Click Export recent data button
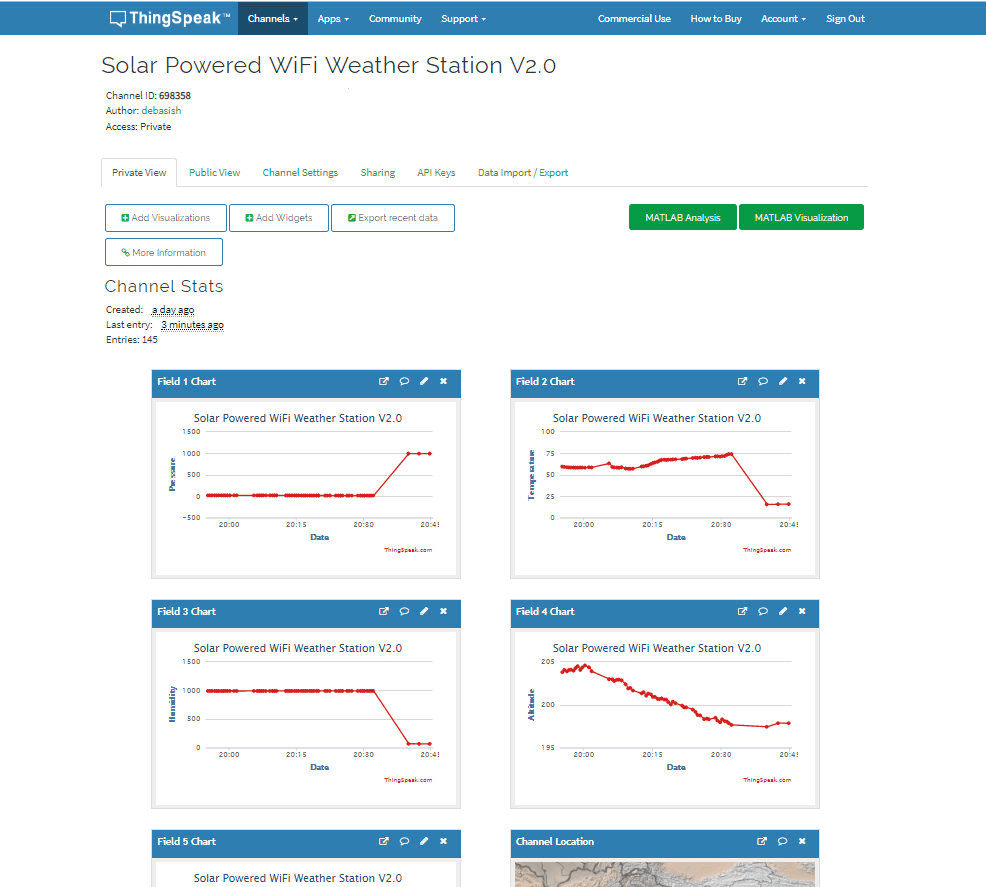The height and width of the screenshot is (887, 986). (392, 218)
